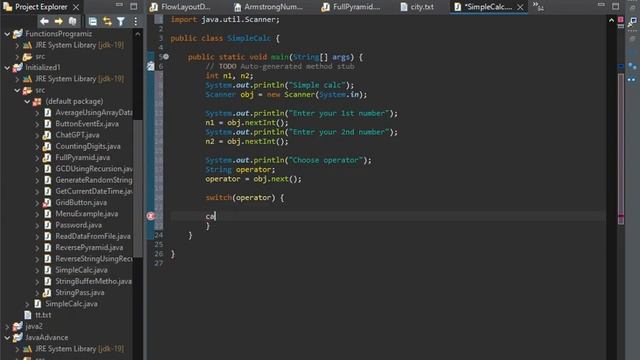The image size is (640, 360).
Task: Open SimpleCalc.java in default package
Action: 81,270
